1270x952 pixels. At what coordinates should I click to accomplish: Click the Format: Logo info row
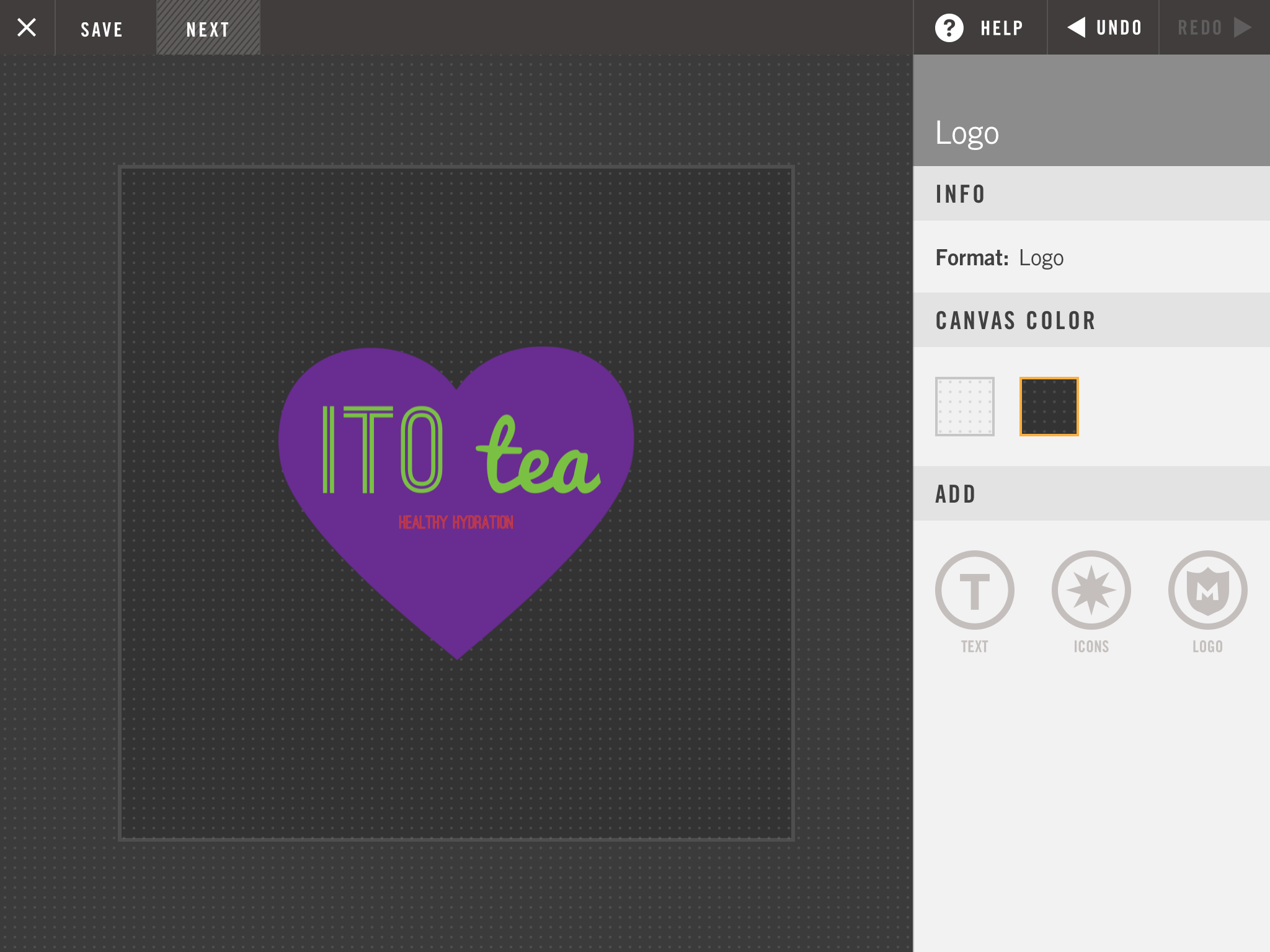(1000, 258)
